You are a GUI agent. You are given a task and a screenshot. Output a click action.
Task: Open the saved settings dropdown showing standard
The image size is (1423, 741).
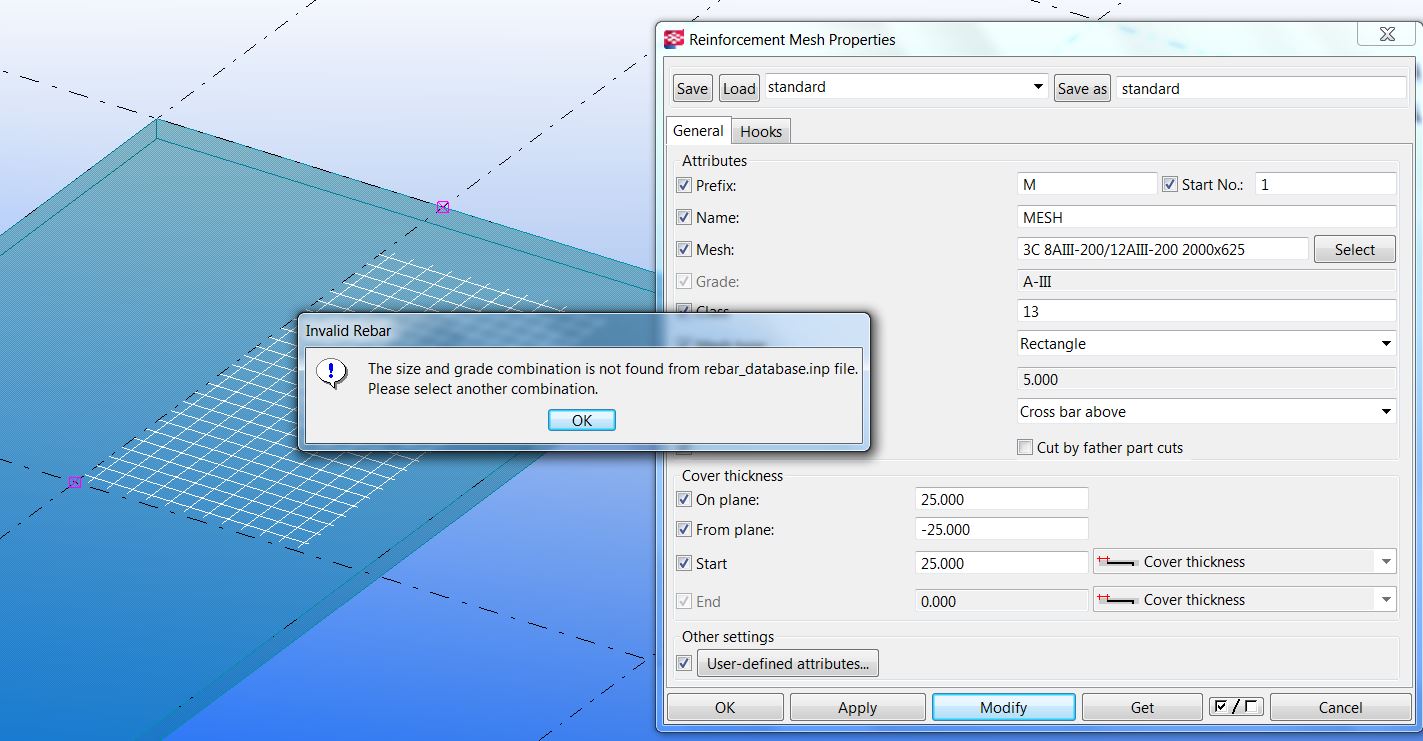tap(1037, 88)
